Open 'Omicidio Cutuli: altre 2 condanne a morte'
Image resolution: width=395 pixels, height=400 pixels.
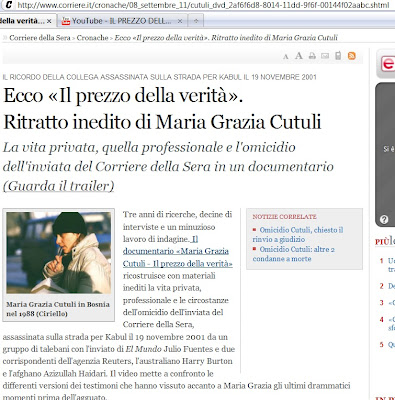coord(294,254)
